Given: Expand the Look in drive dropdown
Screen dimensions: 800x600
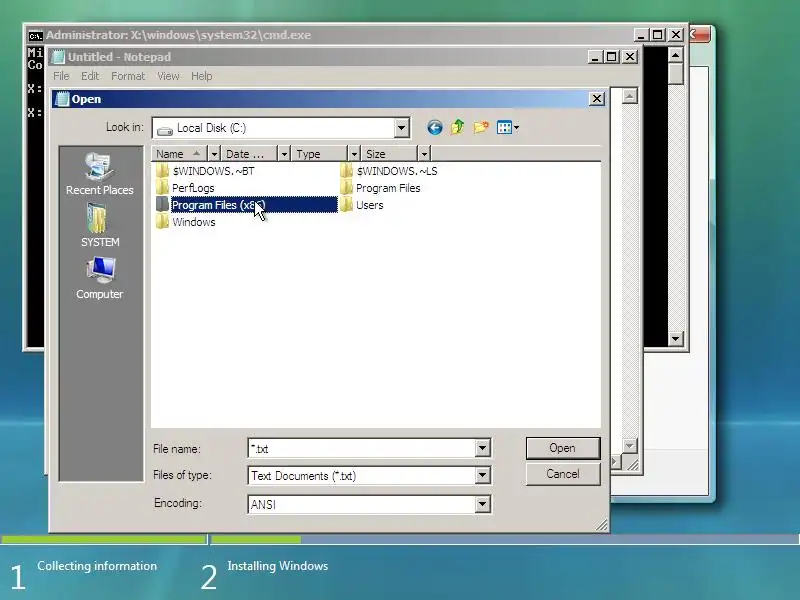Looking at the screenshot, I should (x=402, y=128).
